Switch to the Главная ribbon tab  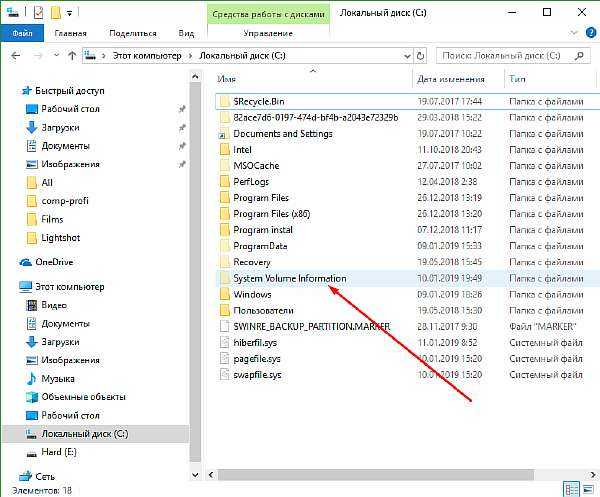[x=70, y=34]
